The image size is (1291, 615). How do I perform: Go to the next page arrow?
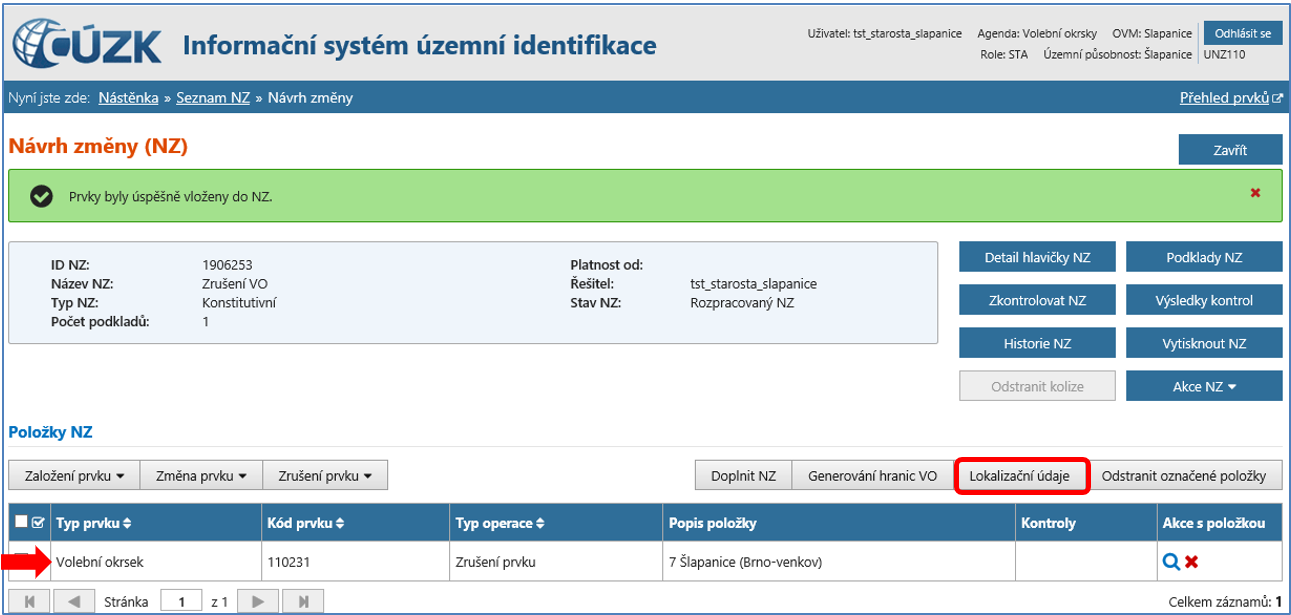click(x=258, y=602)
